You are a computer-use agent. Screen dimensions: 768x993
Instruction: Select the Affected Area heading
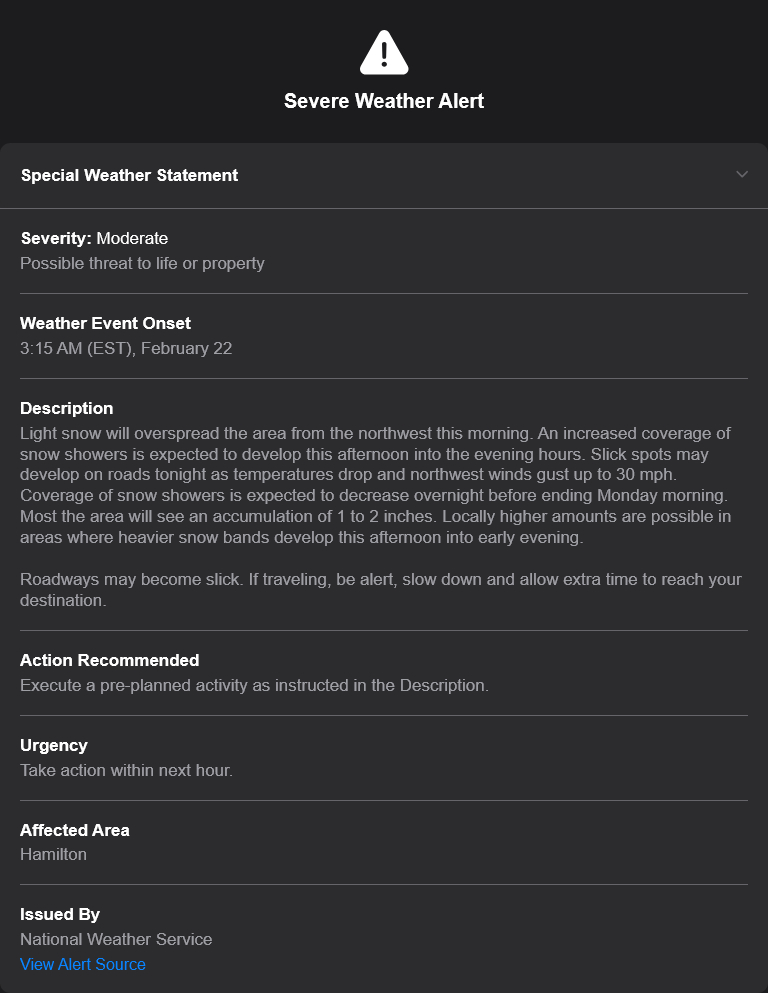(x=74, y=830)
